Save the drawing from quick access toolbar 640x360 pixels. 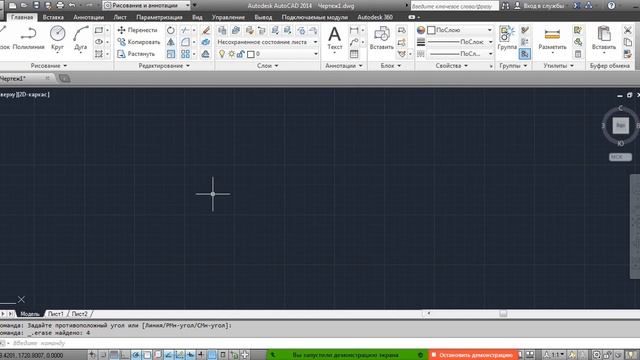pyautogui.click(x=36, y=5)
